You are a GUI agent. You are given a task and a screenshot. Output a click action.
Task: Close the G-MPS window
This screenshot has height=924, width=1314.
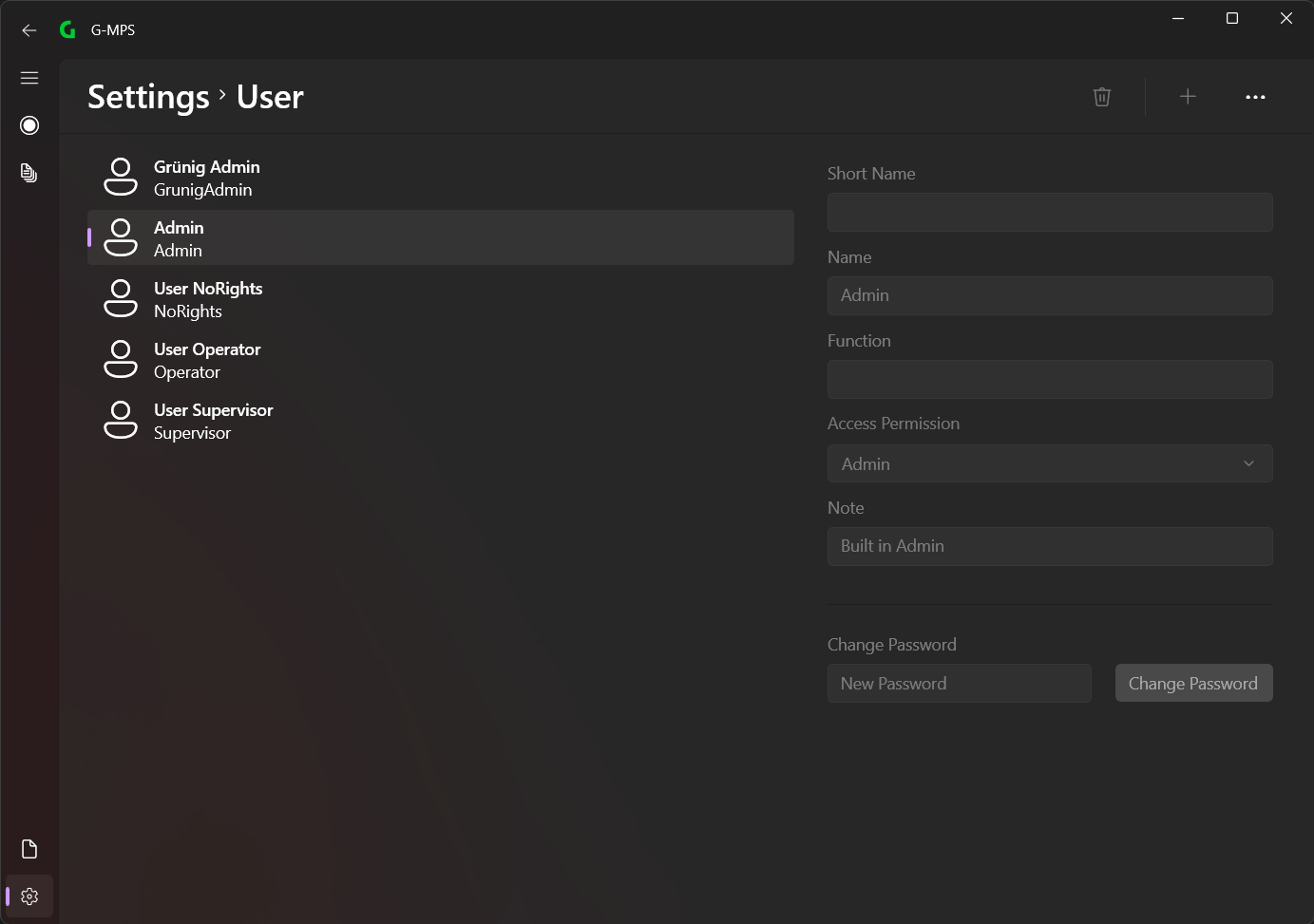1286,18
